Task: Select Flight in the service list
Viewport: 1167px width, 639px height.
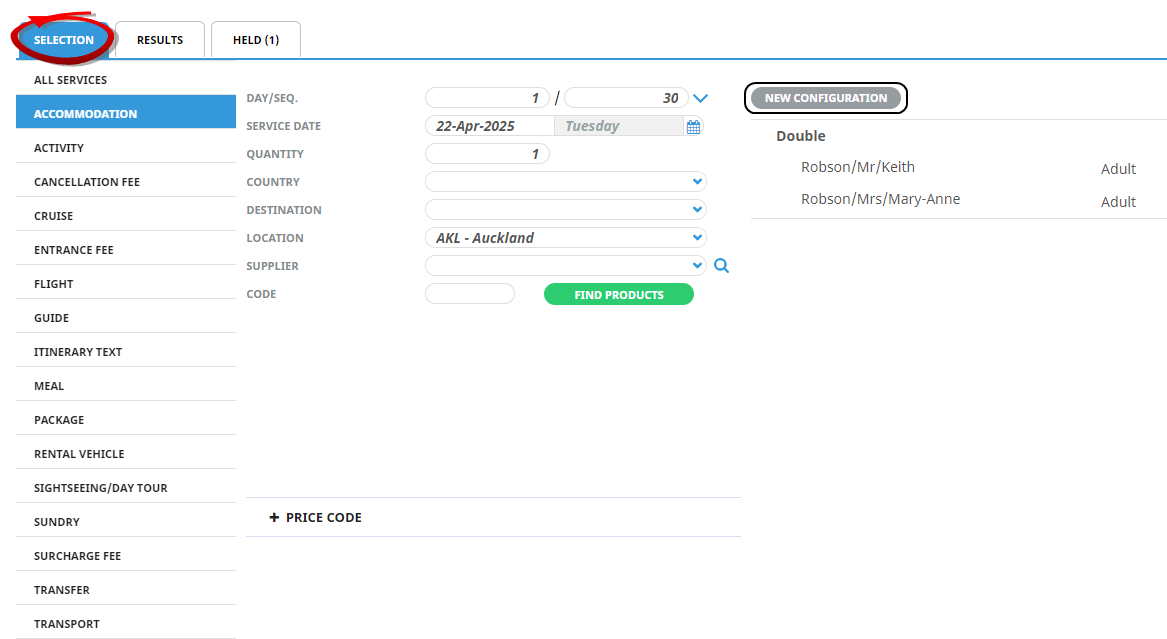Action: pyautogui.click(x=54, y=284)
